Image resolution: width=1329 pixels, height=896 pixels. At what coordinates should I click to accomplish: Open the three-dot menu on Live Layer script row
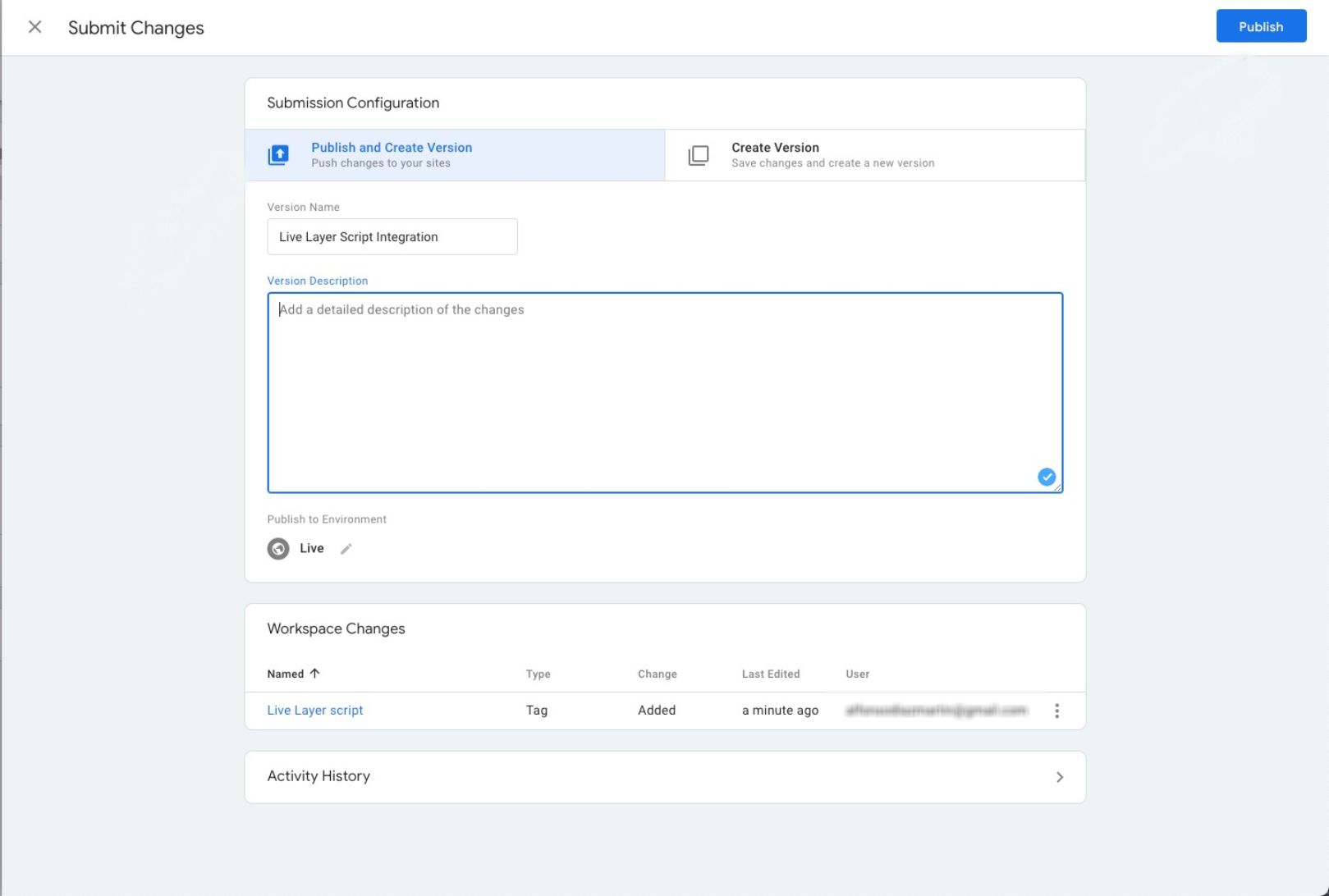pyautogui.click(x=1058, y=710)
